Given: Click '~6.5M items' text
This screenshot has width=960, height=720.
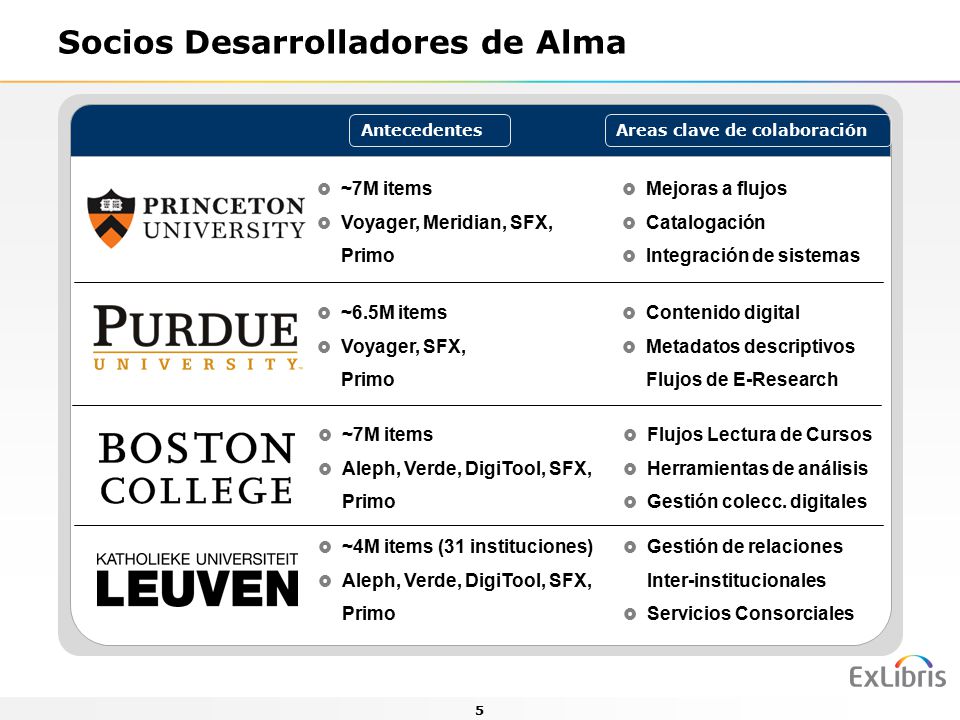Looking at the screenshot, I should coord(394,313).
